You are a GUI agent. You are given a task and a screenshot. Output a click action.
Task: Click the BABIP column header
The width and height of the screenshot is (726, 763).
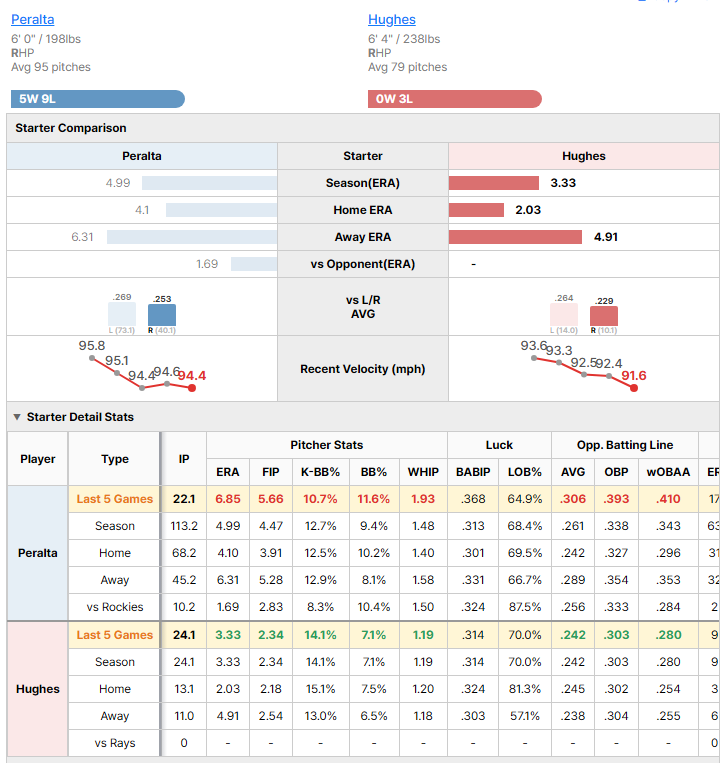(473, 472)
